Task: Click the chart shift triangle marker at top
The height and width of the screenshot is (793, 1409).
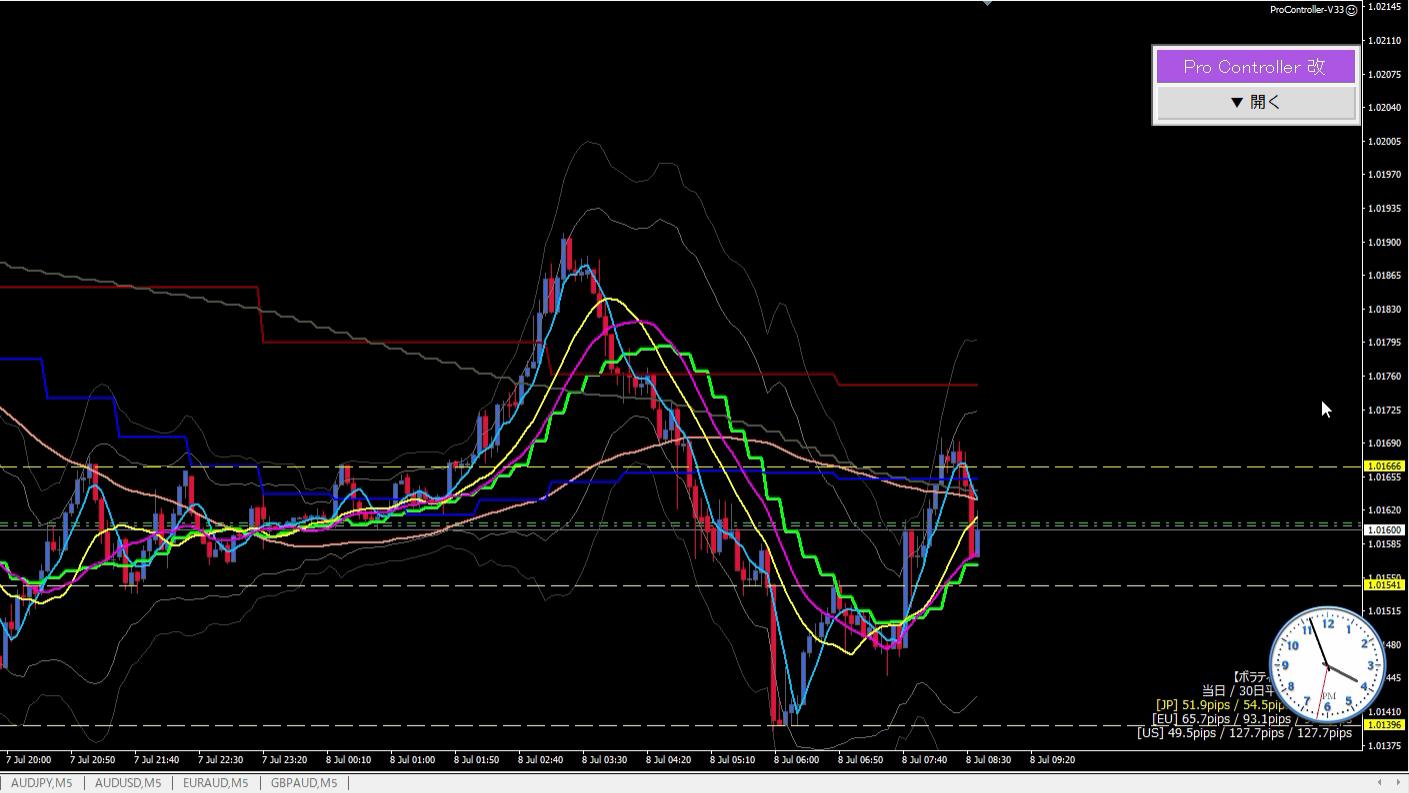Action: (x=988, y=3)
